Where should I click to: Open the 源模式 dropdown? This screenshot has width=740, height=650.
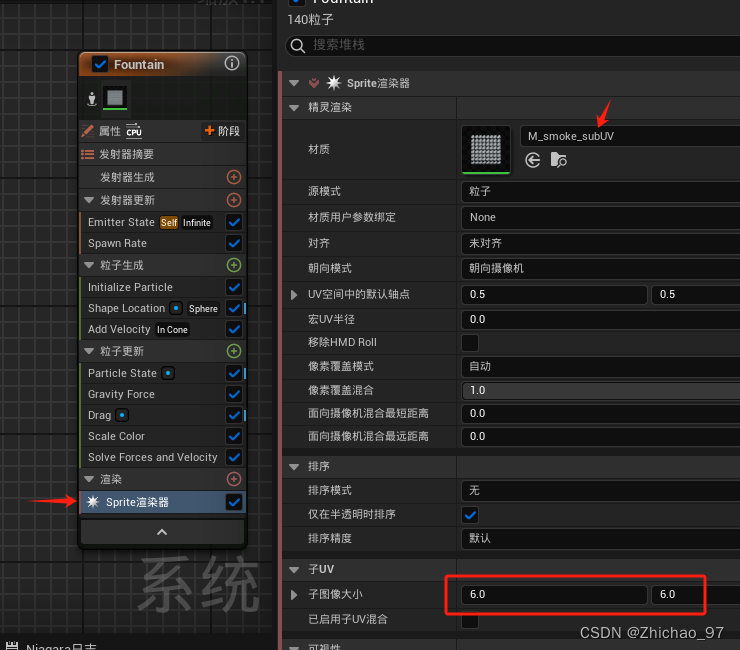[601, 191]
